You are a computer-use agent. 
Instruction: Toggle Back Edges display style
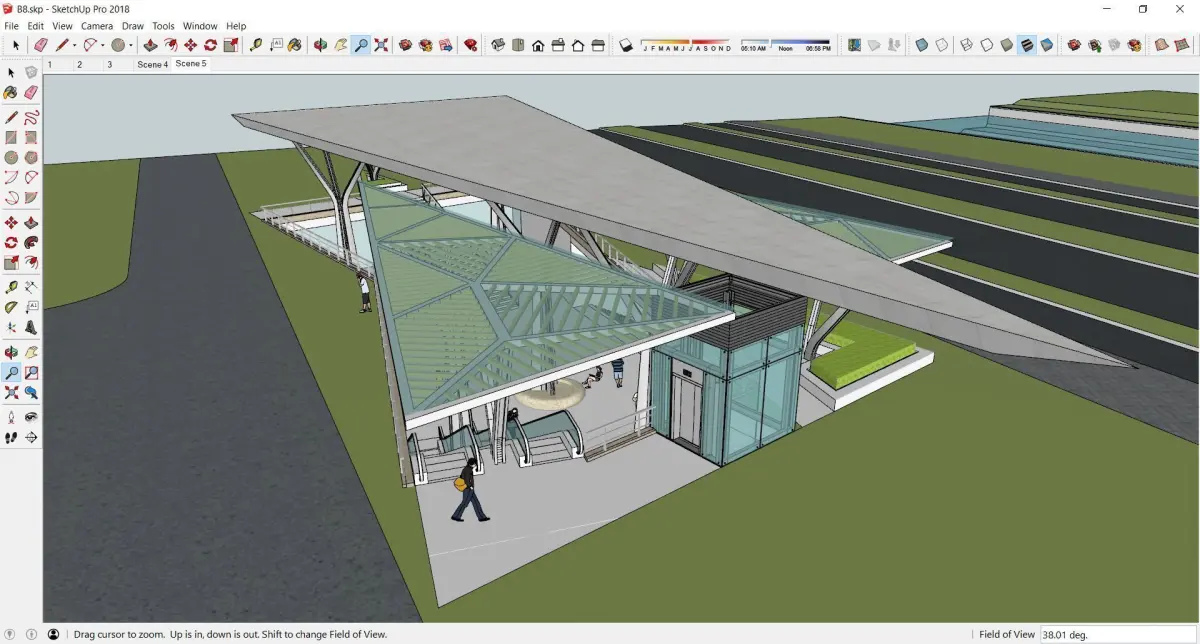[x=941, y=45]
